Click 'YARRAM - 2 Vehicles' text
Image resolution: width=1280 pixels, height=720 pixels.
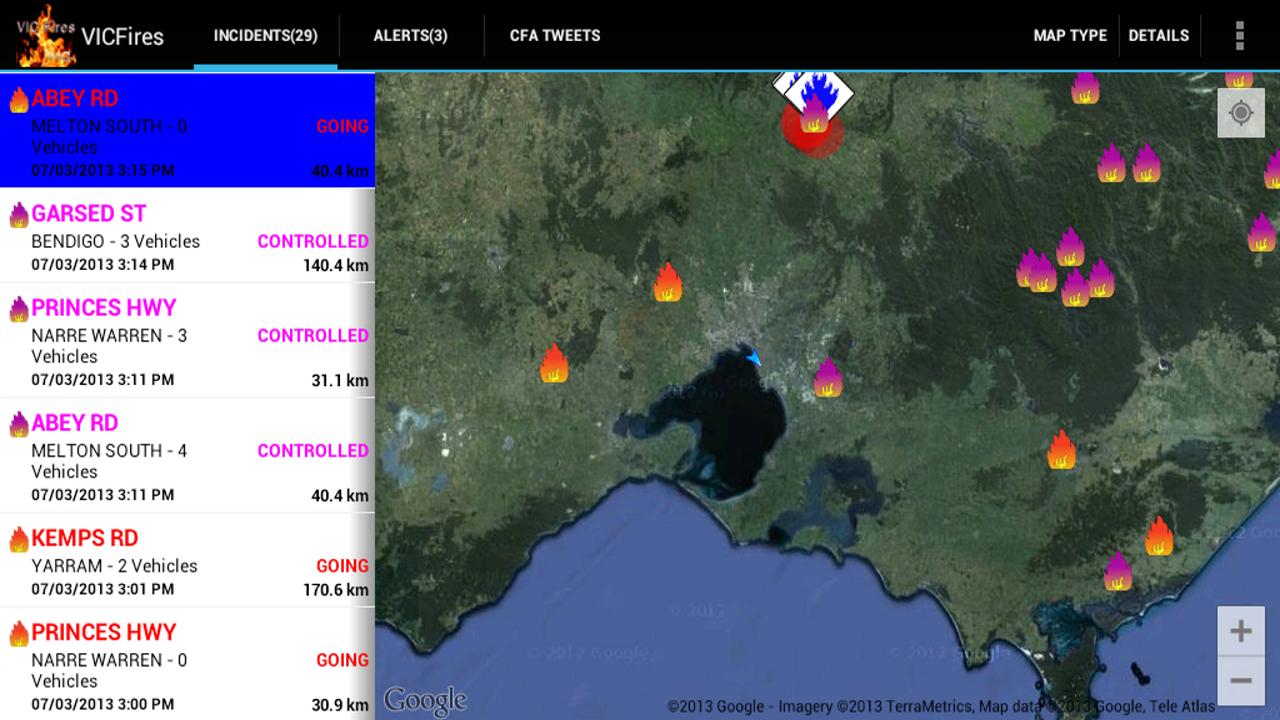(x=115, y=566)
